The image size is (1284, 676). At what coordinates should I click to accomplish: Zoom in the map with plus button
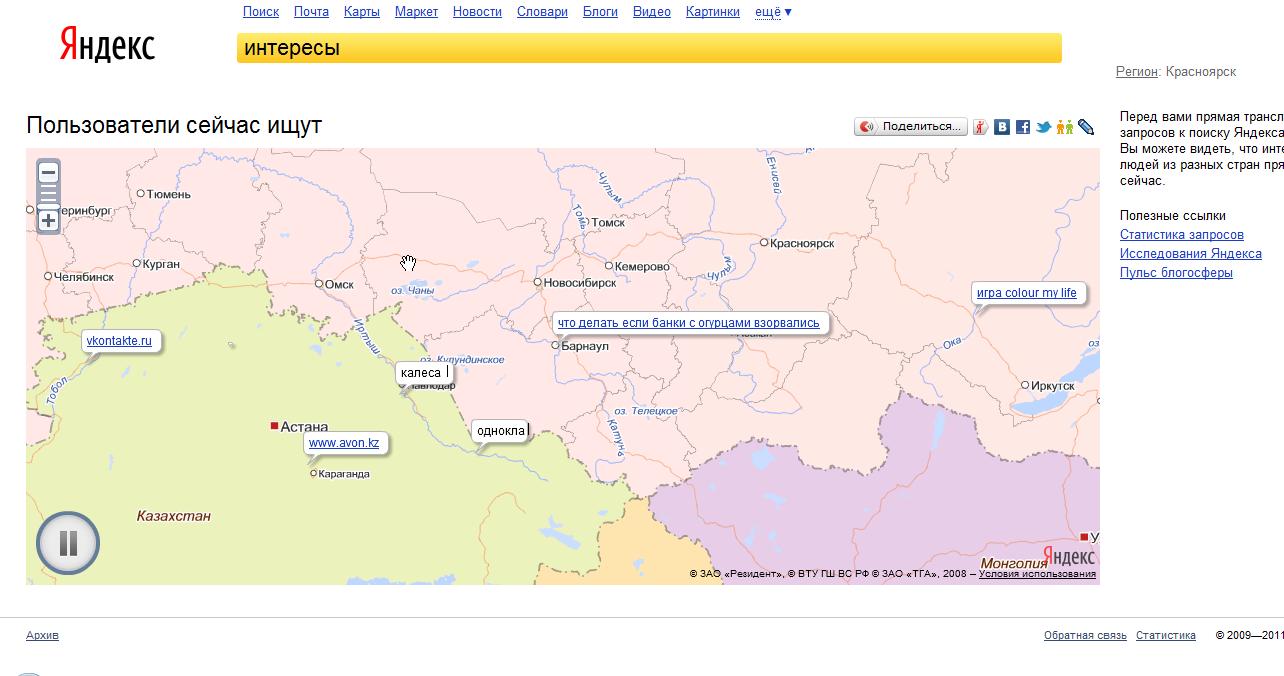coord(48,221)
